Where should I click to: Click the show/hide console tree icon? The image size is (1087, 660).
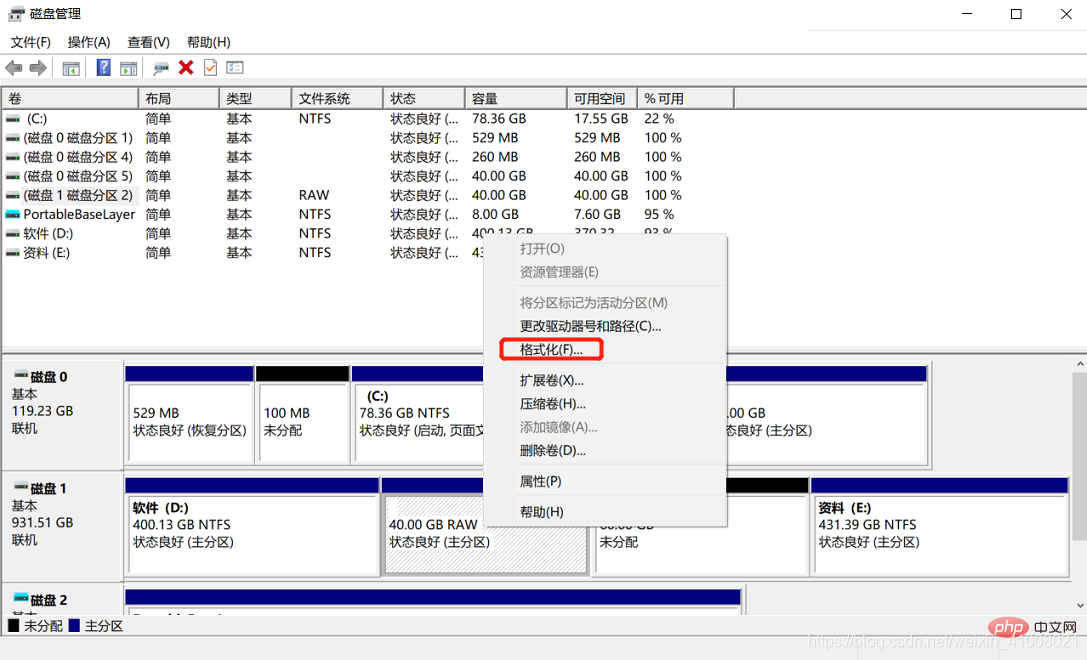pyautogui.click(x=71, y=68)
